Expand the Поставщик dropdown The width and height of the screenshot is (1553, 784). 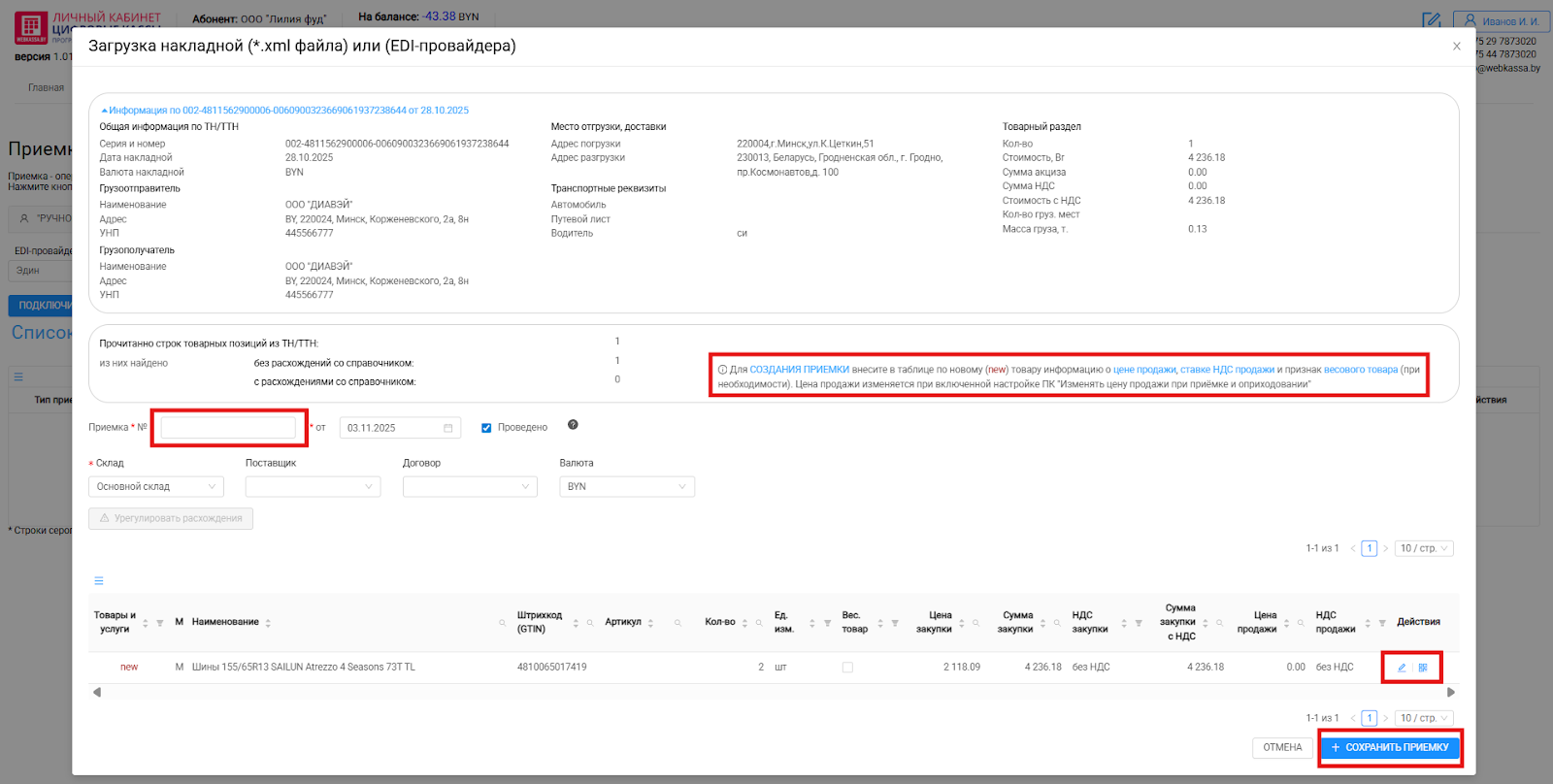[x=313, y=487]
